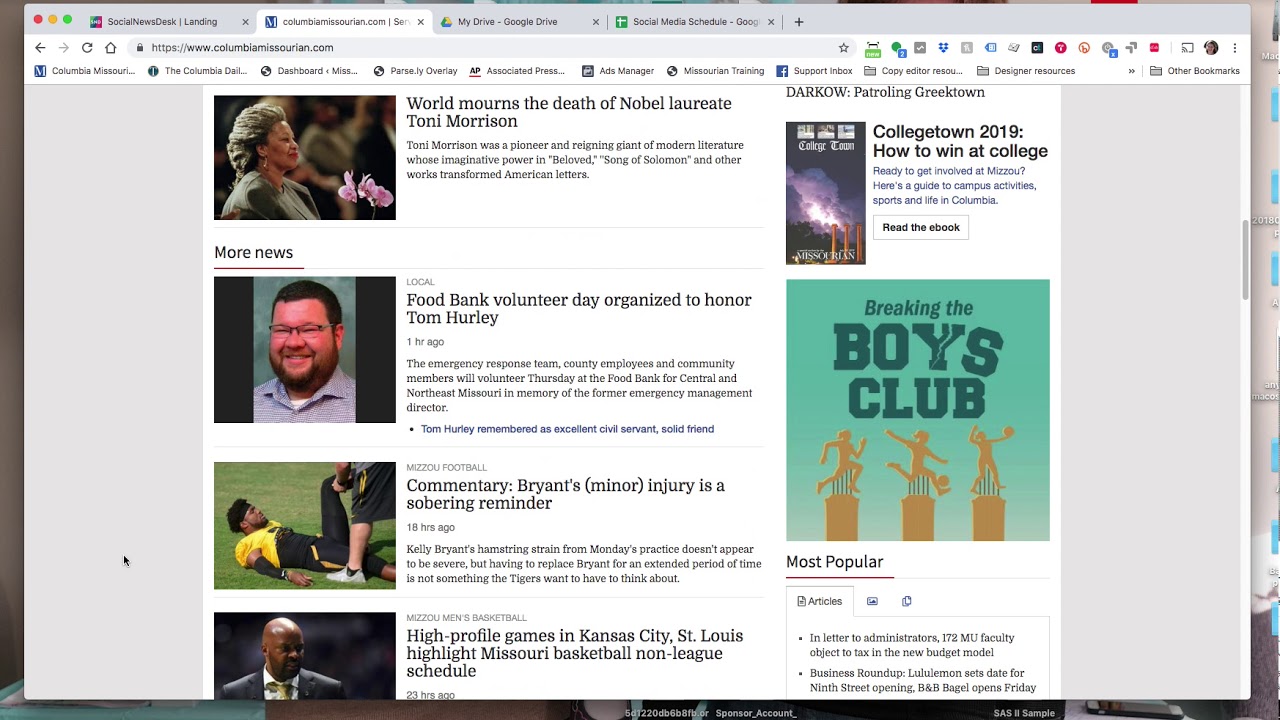This screenshot has width=1280, height=720.
Task: Click the Collegetown ebook cover image
Action: pyautogui.click(x=826, y=193)
